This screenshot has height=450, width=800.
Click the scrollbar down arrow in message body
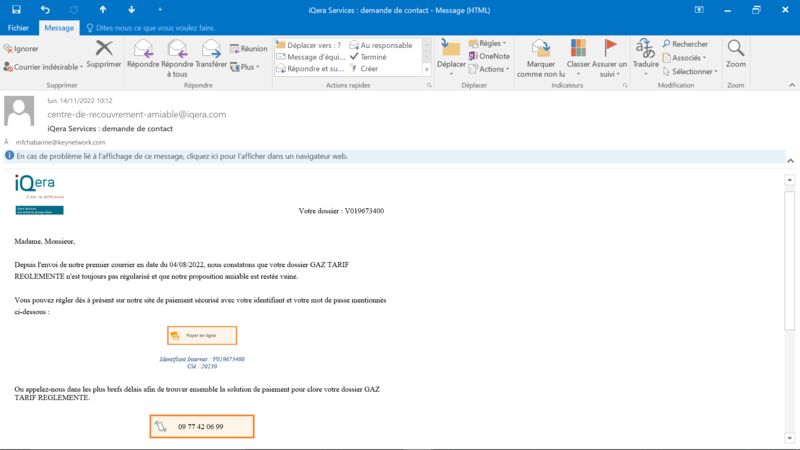click(x=789, y=438)
